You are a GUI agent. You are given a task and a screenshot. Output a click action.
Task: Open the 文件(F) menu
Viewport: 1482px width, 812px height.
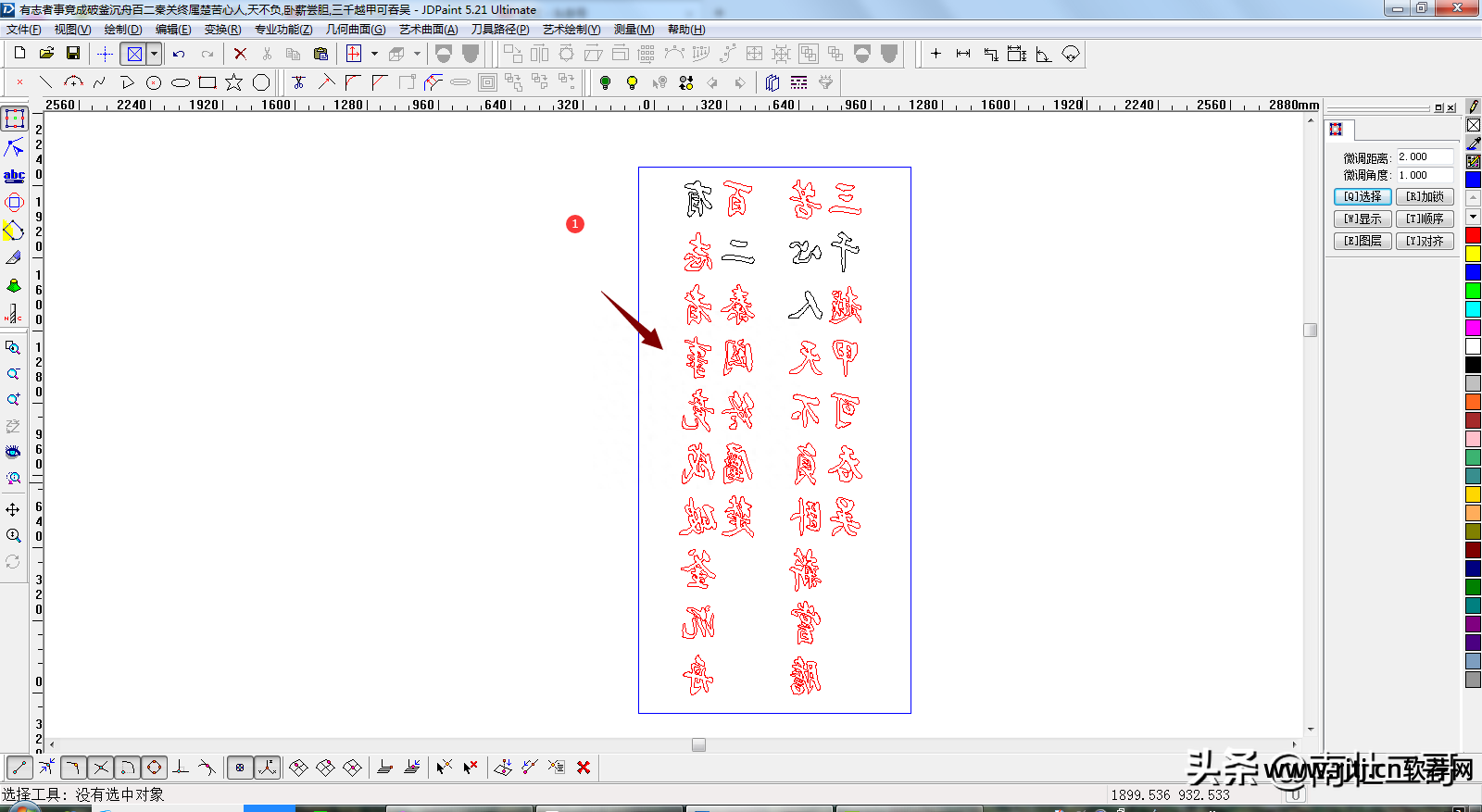tap(23, 30)
